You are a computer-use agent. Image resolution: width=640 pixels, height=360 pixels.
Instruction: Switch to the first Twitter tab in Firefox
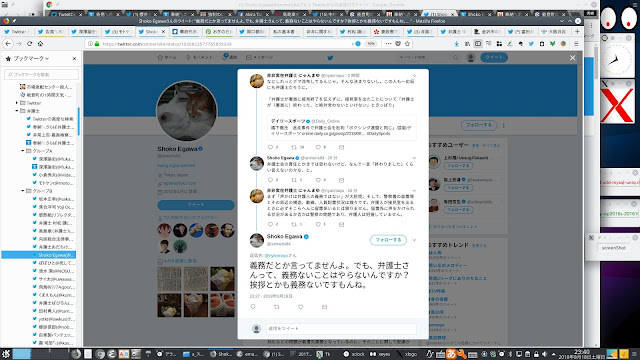click(x=16, y=31)
